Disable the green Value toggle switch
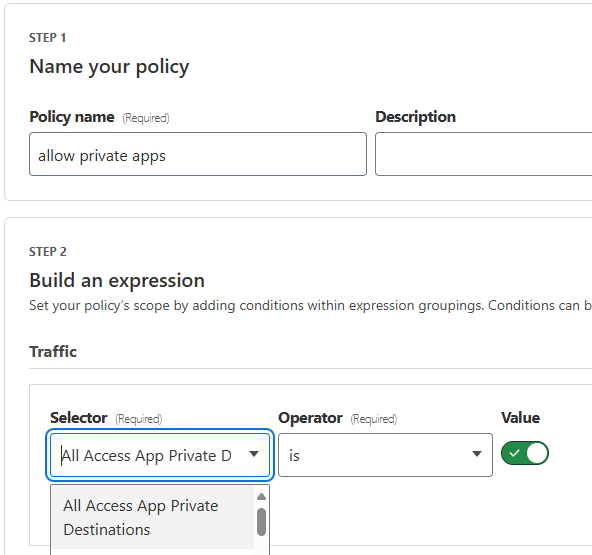 (525, 453)
